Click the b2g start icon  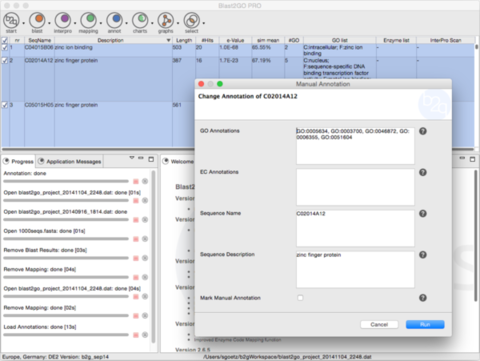[11, 21]
